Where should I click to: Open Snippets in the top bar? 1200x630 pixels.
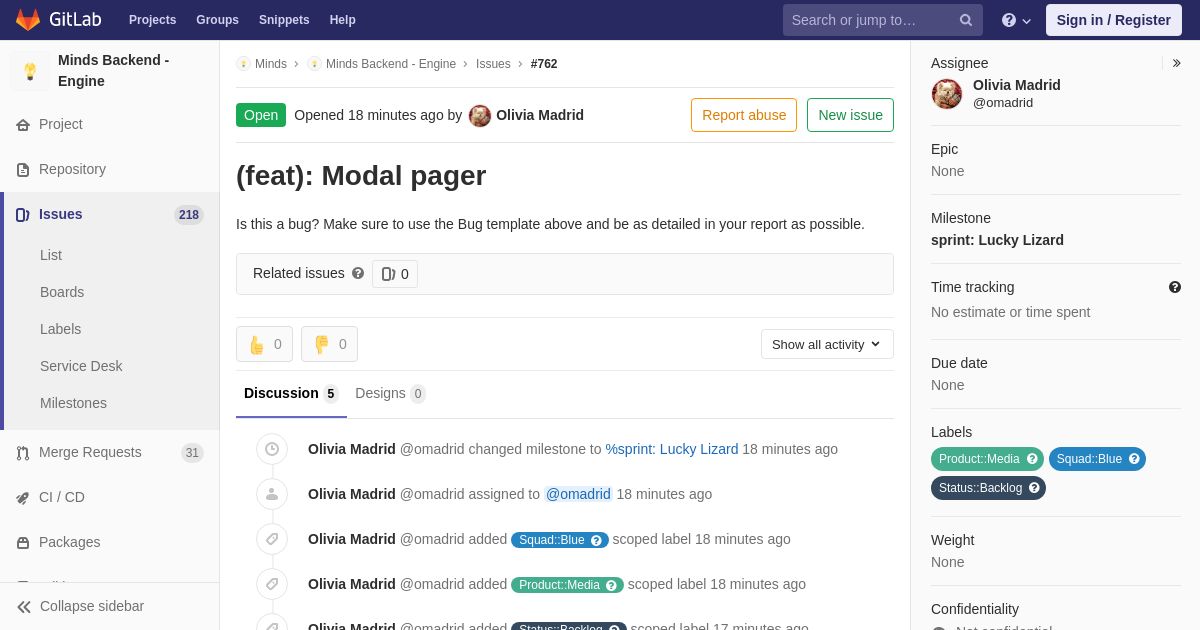[284, 20]
